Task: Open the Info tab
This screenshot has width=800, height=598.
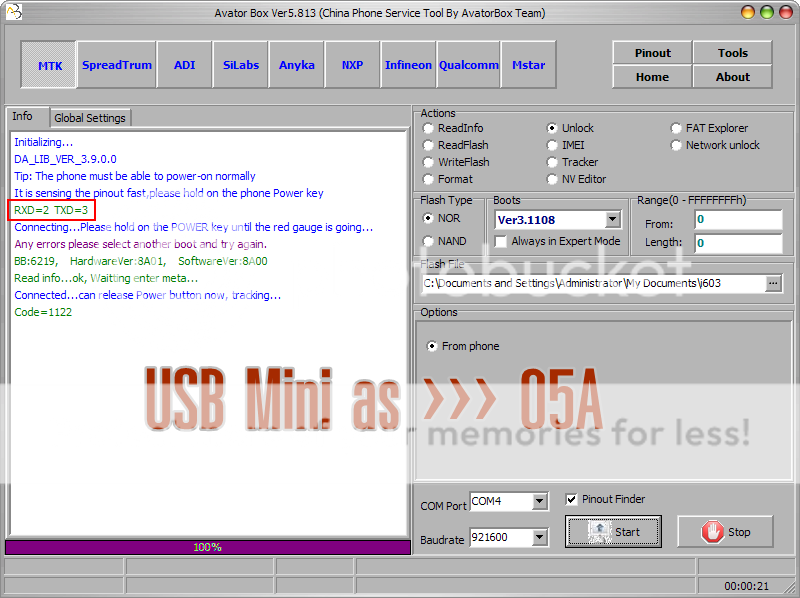Action: pyautogui.click(x=28, y=116)
